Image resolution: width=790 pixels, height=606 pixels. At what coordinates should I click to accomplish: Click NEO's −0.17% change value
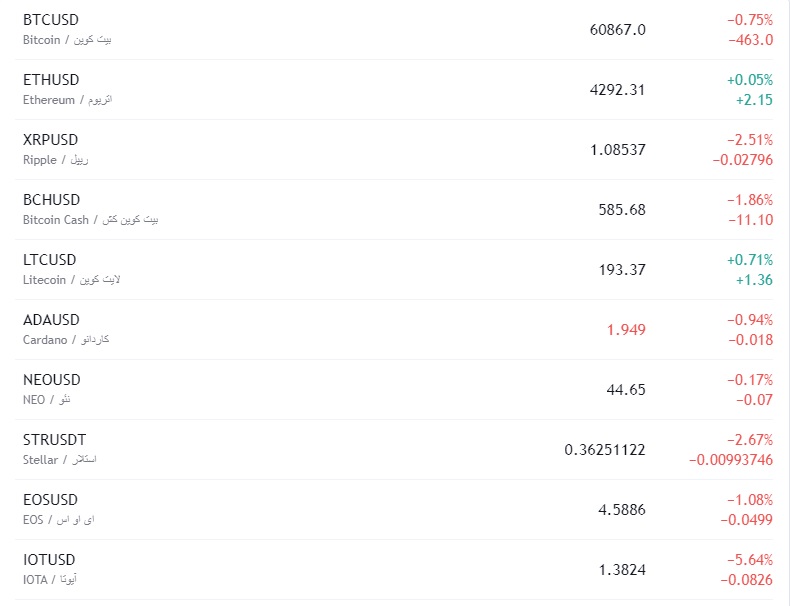point(750,380)
